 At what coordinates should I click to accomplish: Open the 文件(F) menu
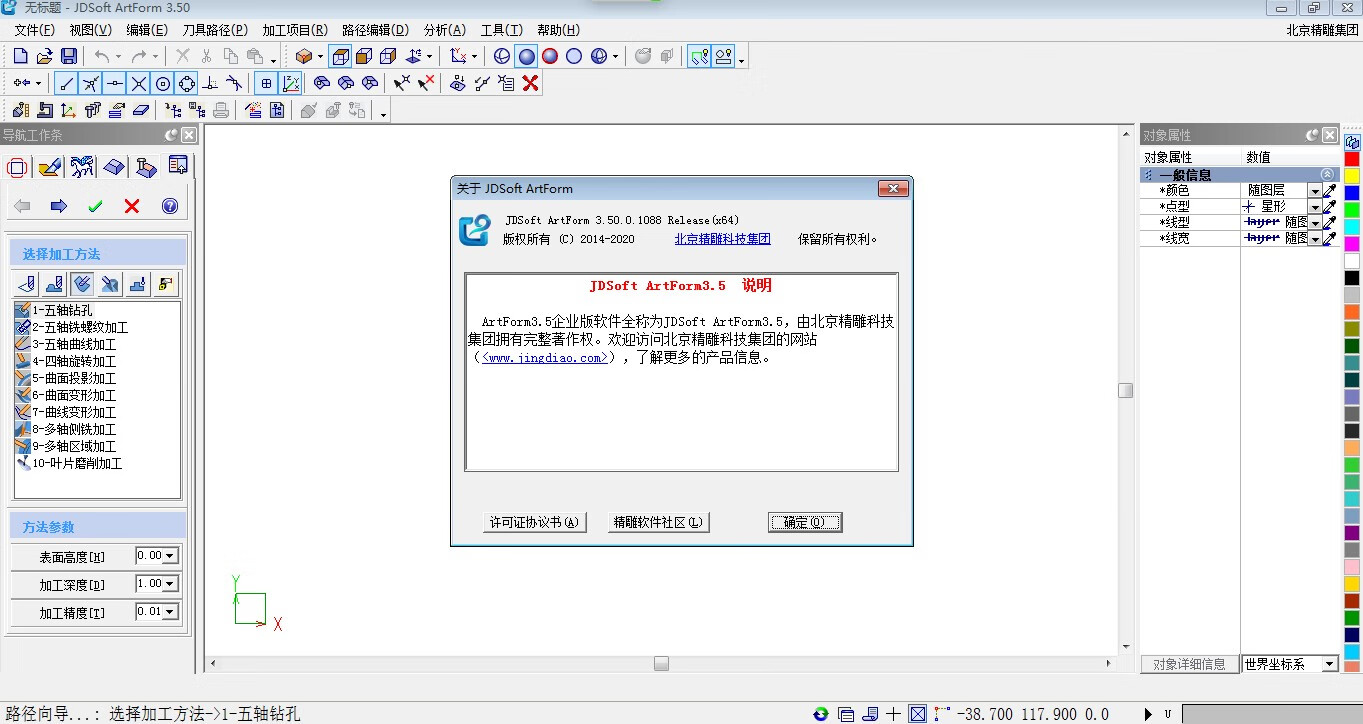click(35, 30)
